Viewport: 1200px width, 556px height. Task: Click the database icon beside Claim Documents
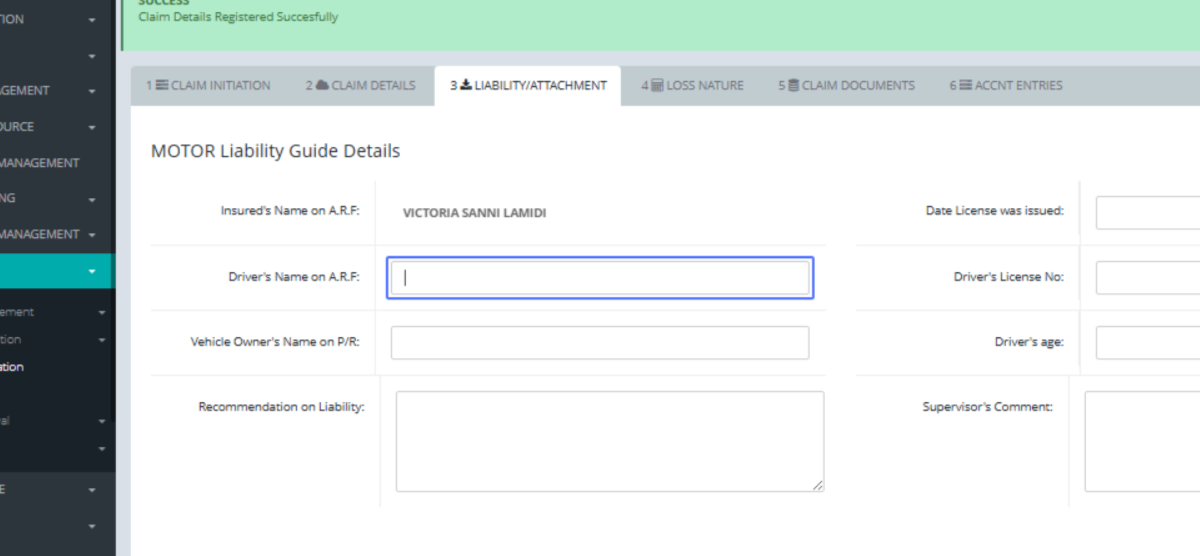[x=793, y=86]
